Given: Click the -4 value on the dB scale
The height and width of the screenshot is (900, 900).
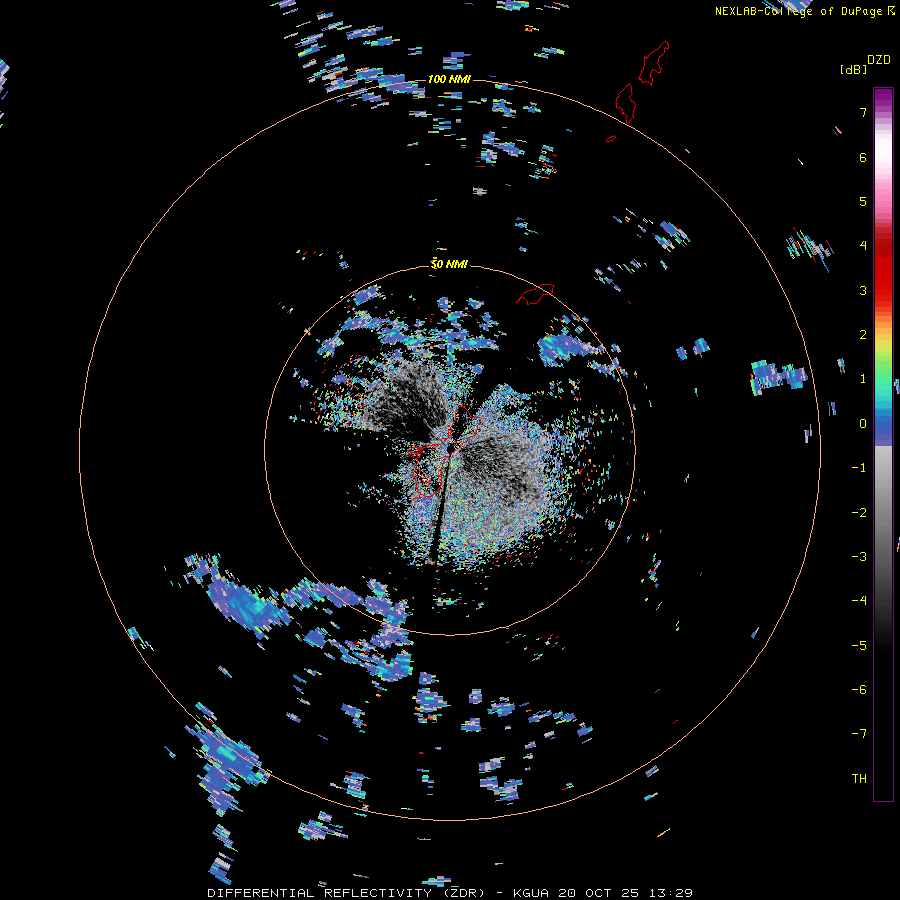Looking at the screenshot, I should 859,601.
